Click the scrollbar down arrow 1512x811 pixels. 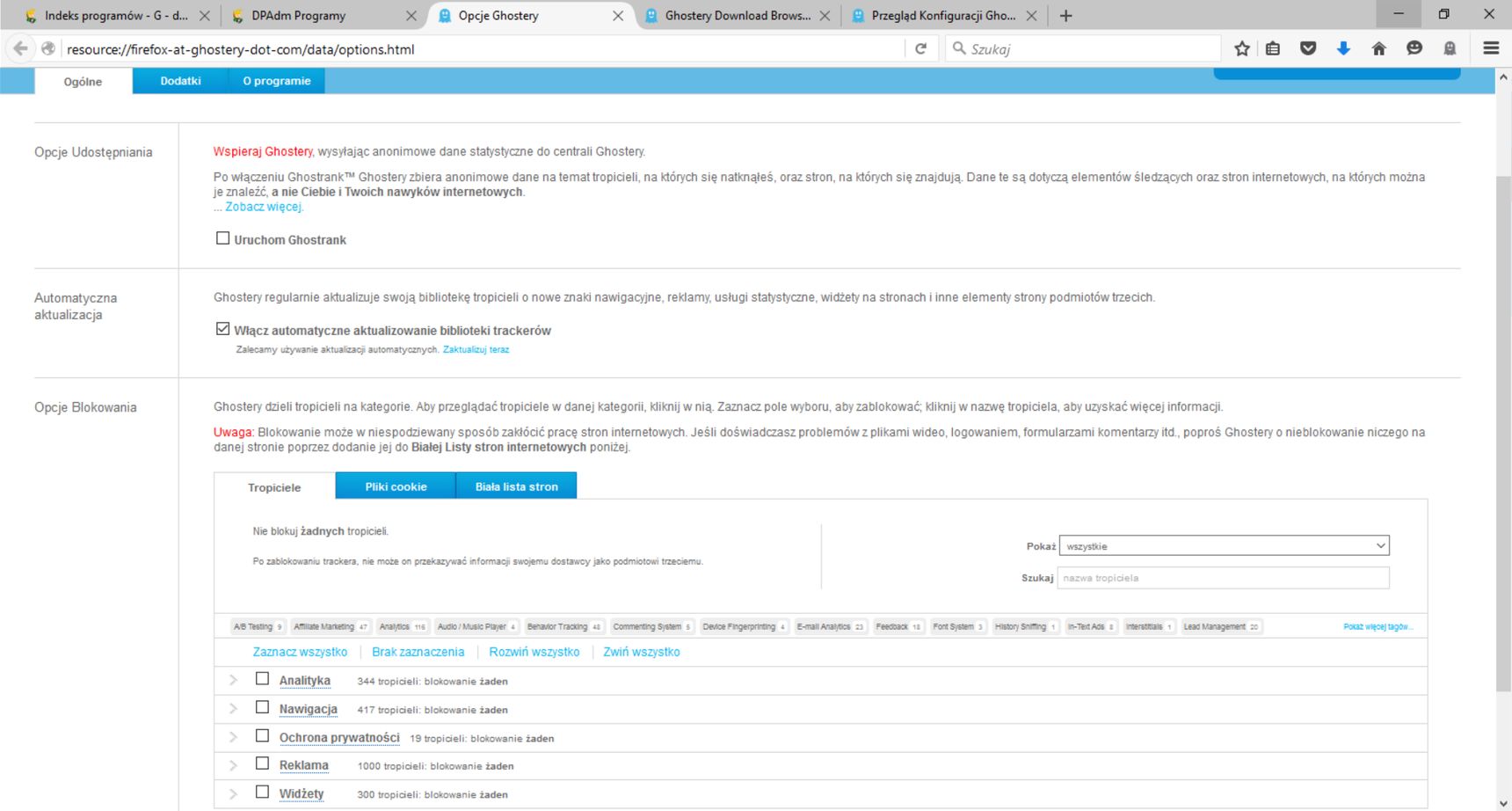coord(1502,802)
